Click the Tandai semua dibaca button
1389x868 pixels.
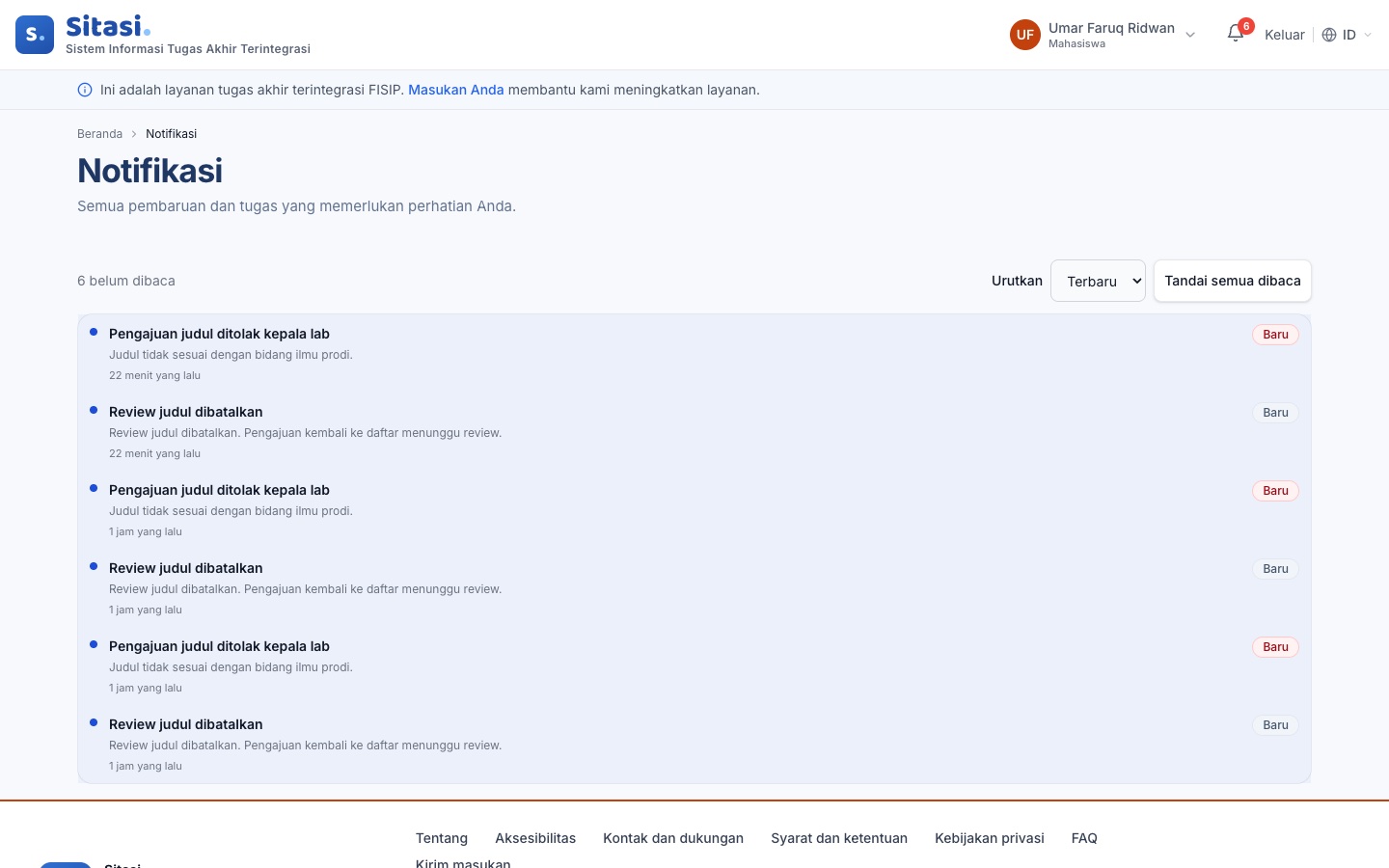click(1233, 281)
